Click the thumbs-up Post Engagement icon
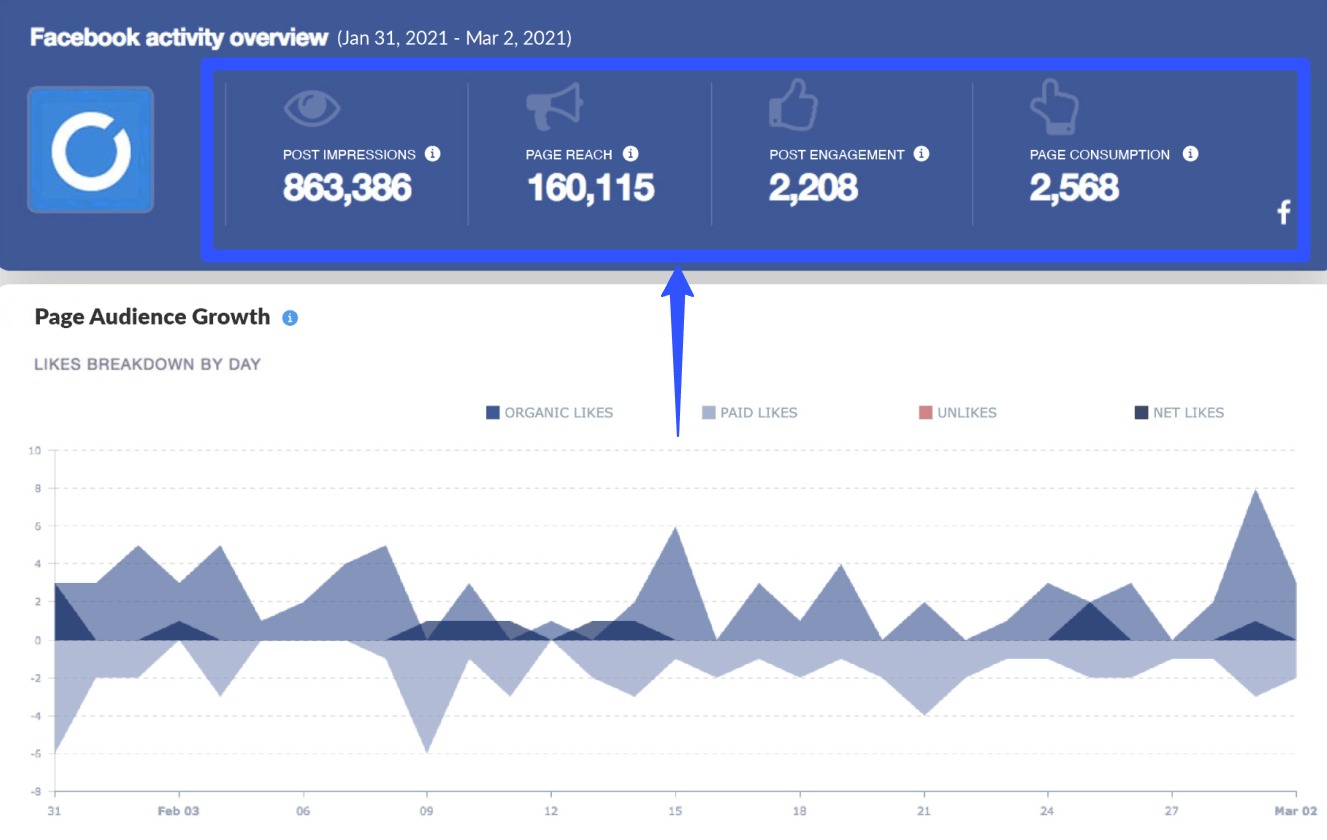The width and height of the screenshot is (1327, 840). click(x=794, y=108)
